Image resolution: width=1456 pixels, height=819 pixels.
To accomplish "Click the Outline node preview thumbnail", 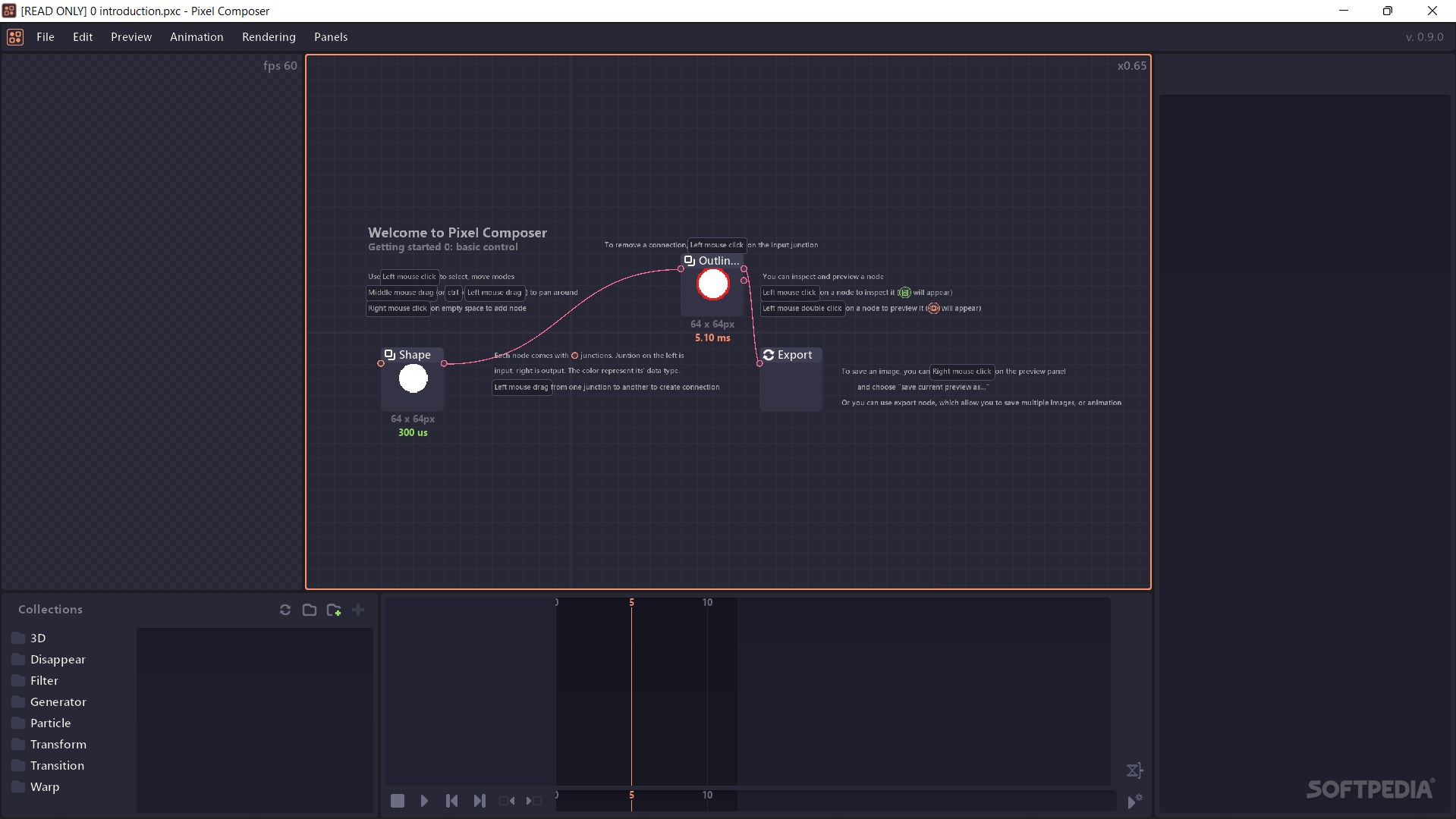I will pyautogui.click(x=713, y=284).
